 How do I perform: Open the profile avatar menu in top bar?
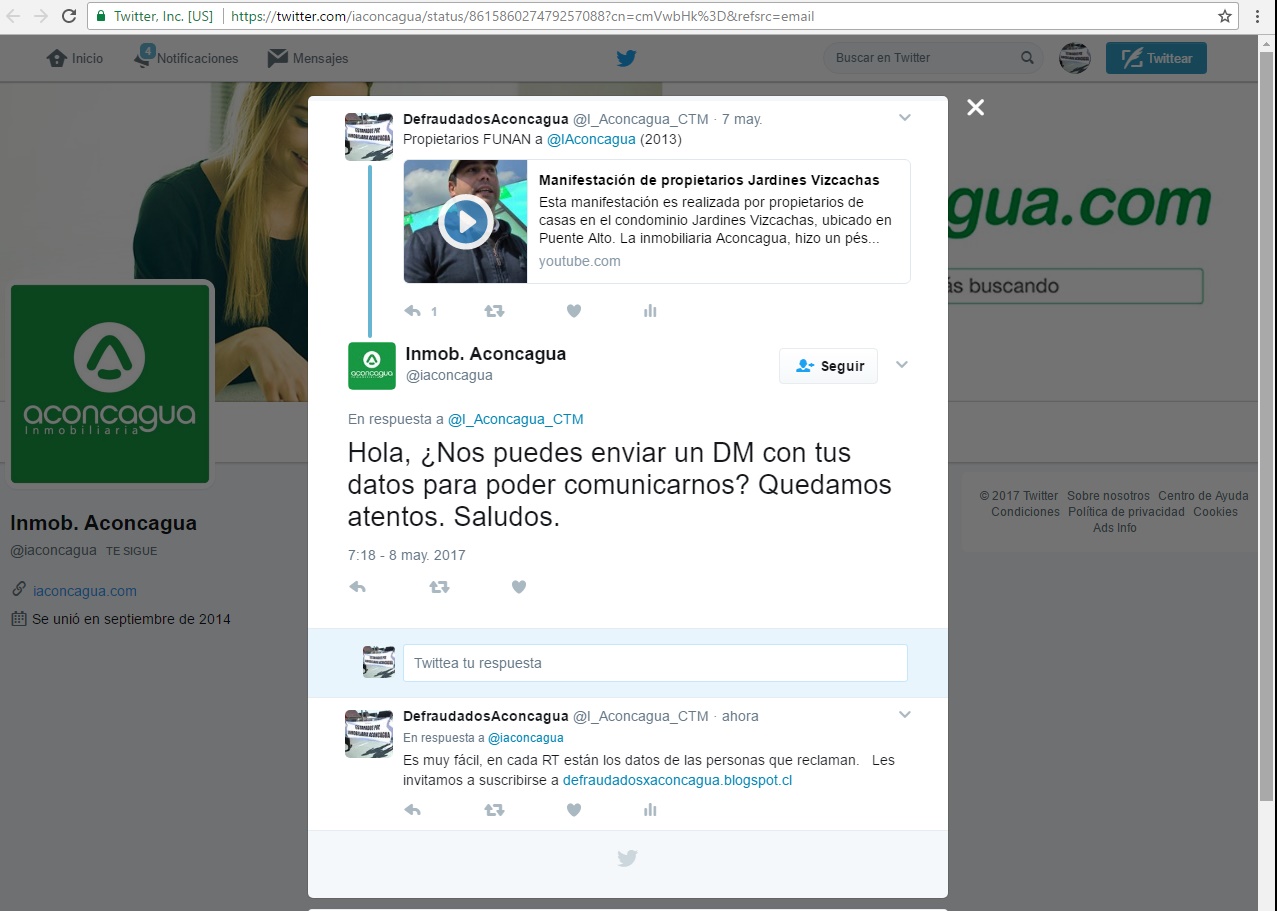pos(1075,58)
